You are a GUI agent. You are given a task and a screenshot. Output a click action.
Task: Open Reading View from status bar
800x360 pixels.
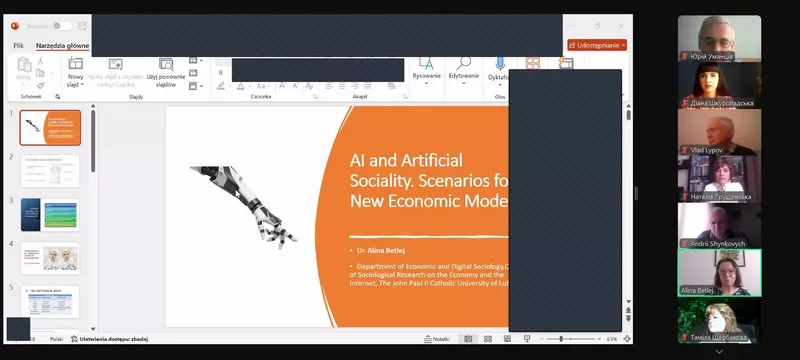point(507,339)
